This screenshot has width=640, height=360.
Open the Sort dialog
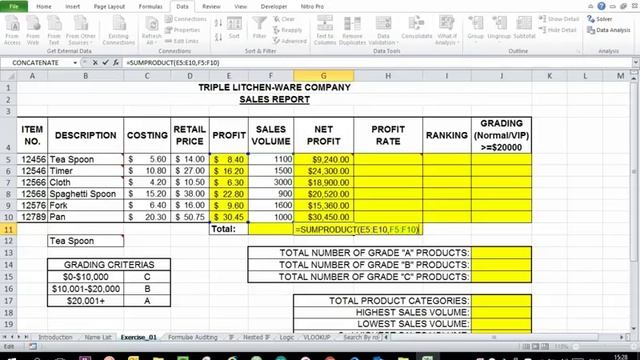tap(234, 28)
